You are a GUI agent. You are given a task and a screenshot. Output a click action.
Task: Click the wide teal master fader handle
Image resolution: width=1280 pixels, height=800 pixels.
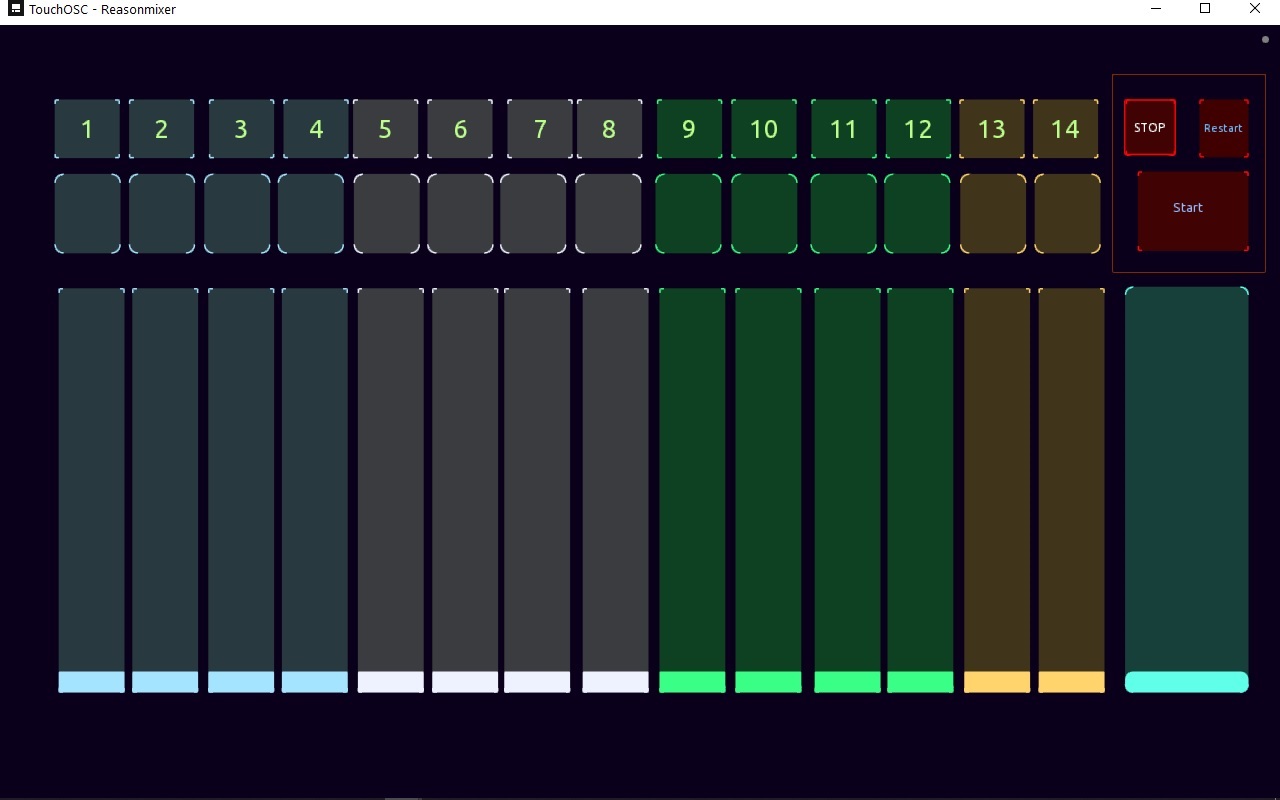click(x=1187, y=682)
